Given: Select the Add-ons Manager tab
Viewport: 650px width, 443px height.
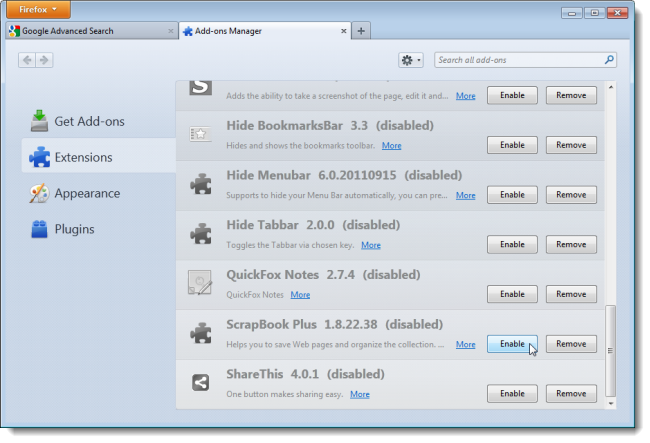Looking at the screenshot, I should click(265, 31).
